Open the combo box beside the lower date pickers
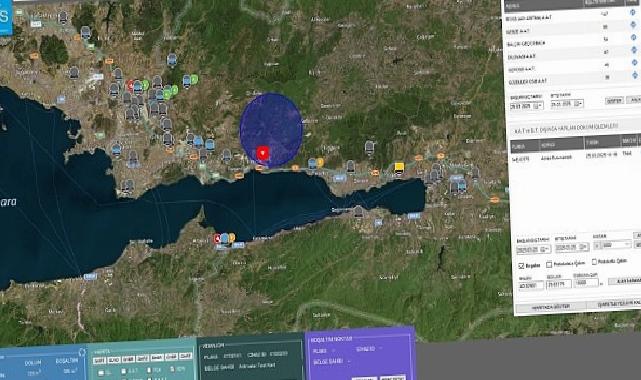This screenshot has height=380, width=641. click(x=612, y=245)
